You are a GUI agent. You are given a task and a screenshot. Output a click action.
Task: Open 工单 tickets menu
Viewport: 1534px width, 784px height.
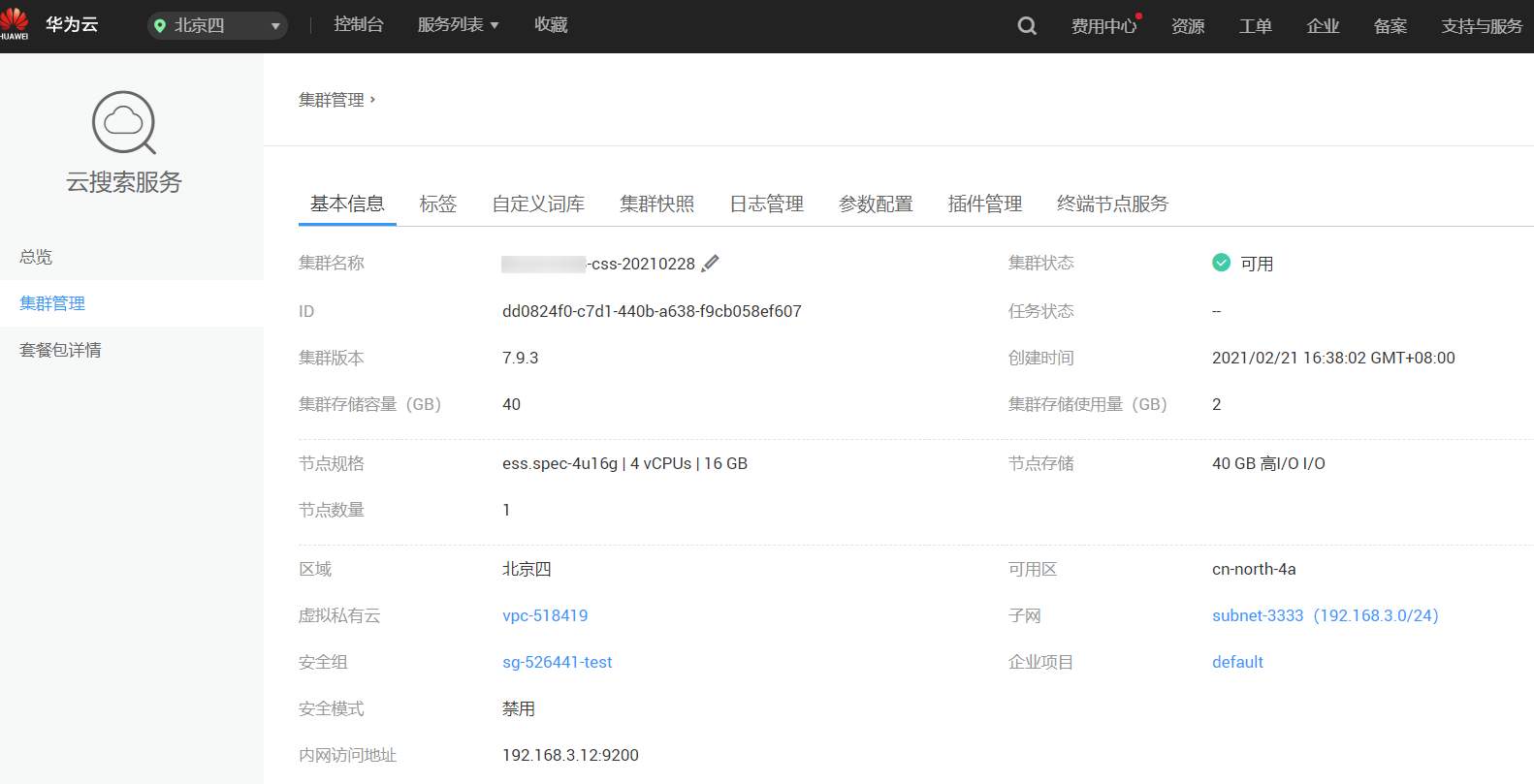1256,26
